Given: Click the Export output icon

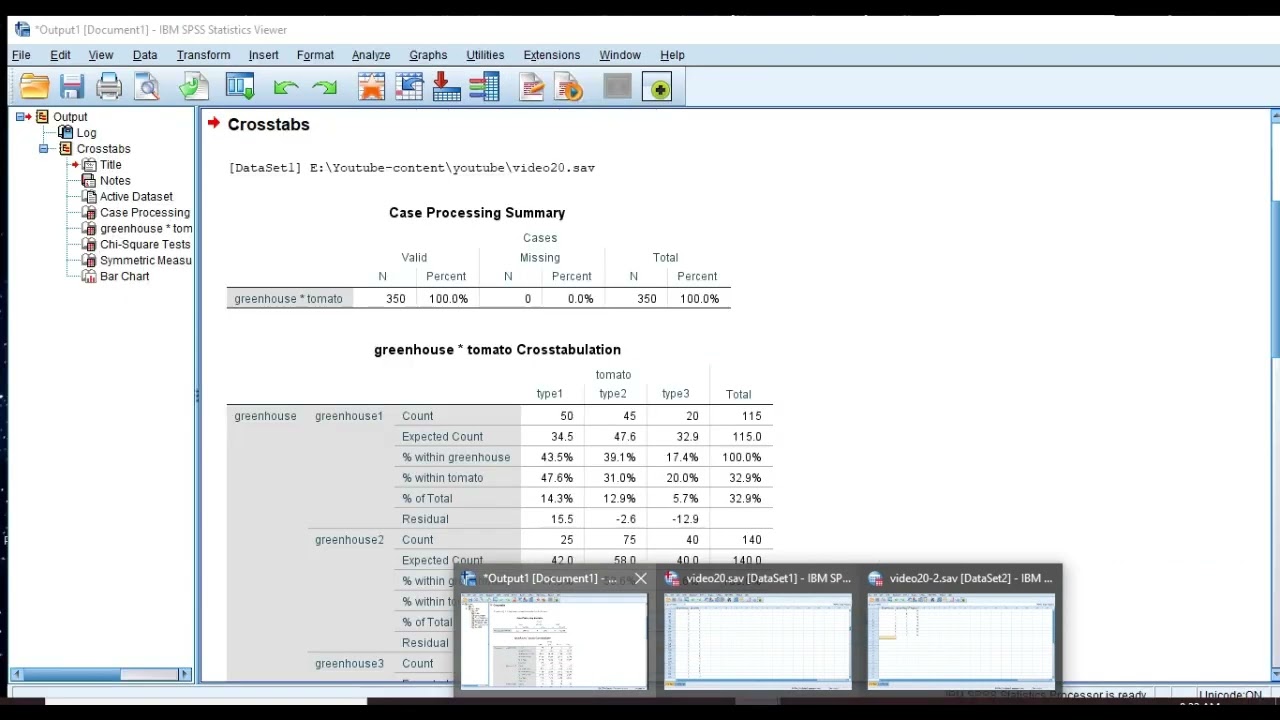Looking at the screenshot, I should pyautogui.click(x=193, y=88).
